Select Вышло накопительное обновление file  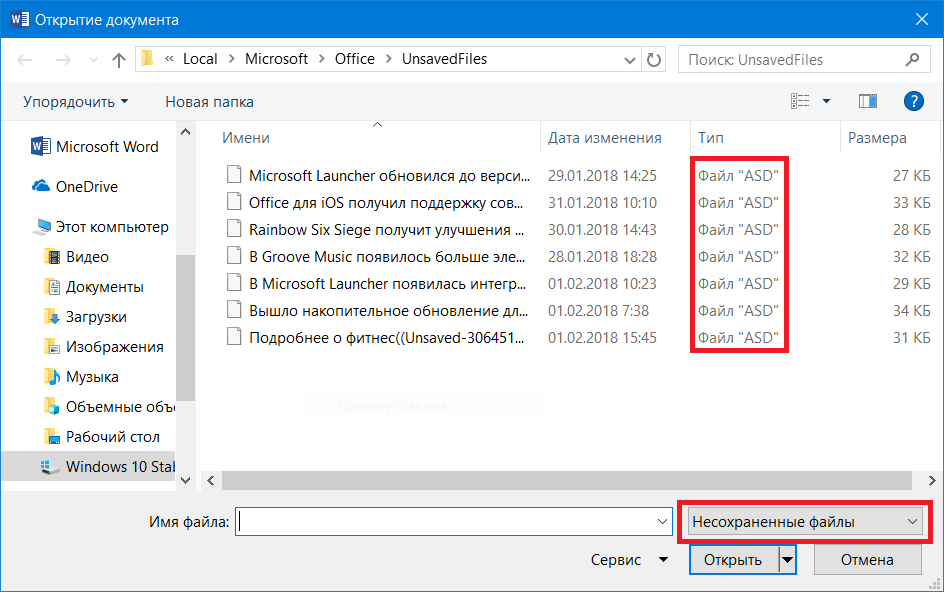pos(388,311)
